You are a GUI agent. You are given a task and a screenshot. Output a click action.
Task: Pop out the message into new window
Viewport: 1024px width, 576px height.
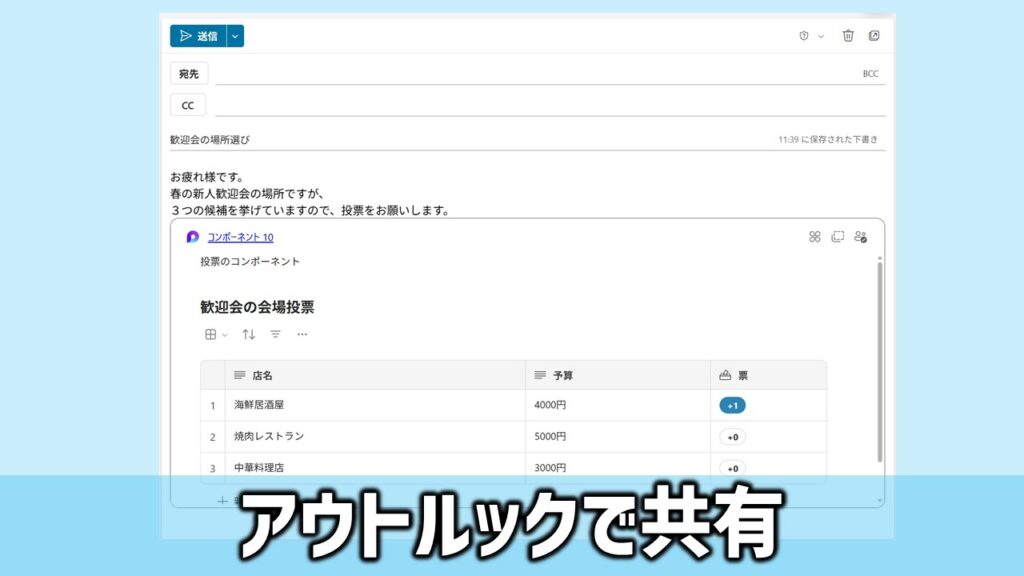tap(874, 36)
